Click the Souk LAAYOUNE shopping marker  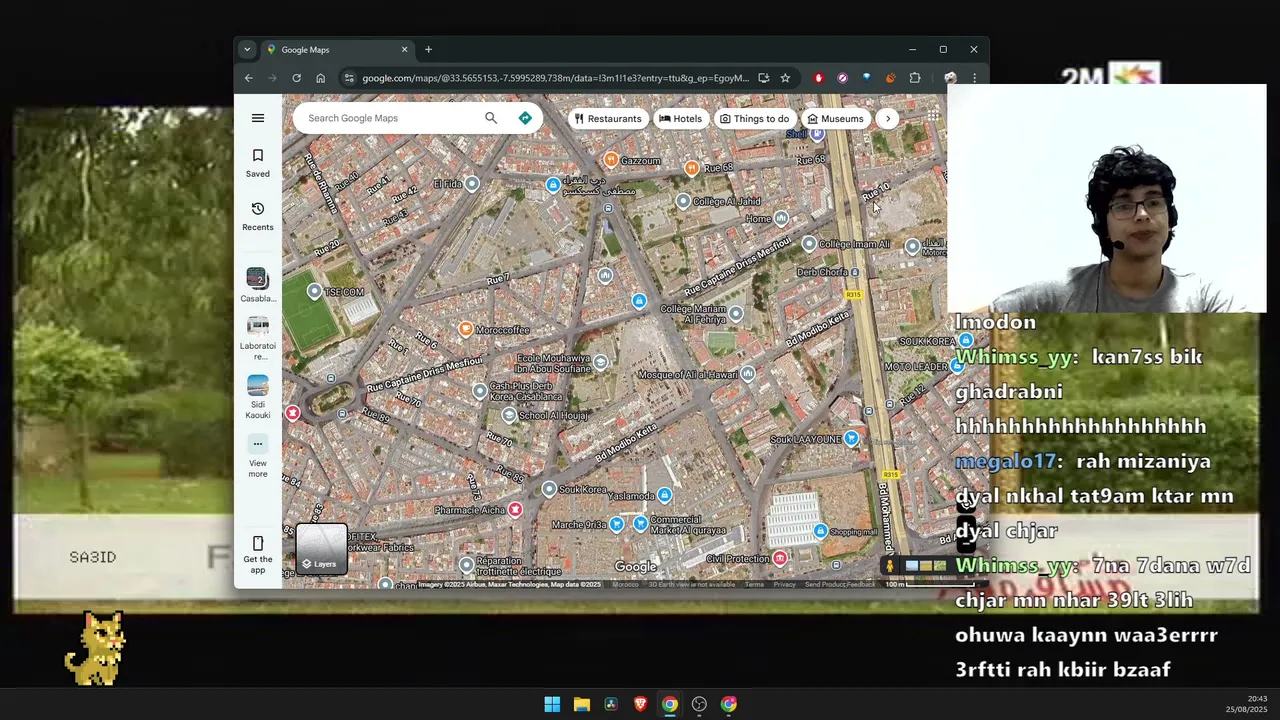coord(851,438)
